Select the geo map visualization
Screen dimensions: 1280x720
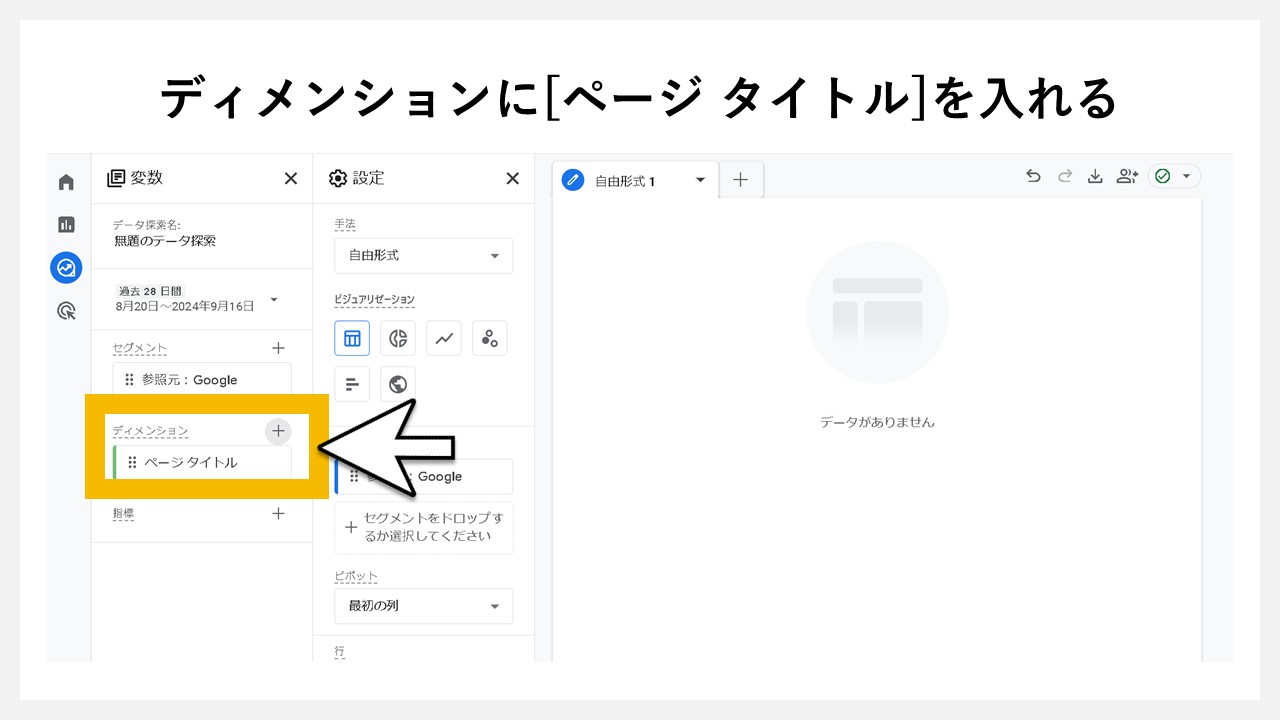click(398, 383)
